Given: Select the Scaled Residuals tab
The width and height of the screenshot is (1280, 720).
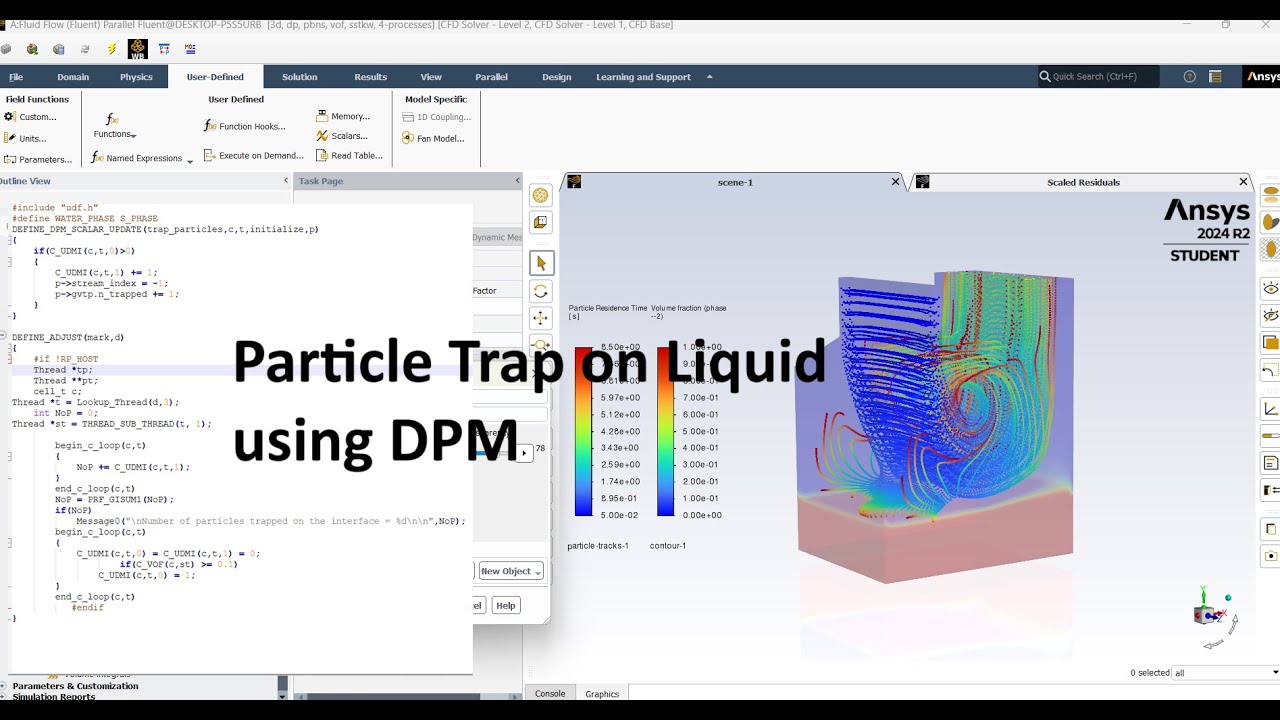Looking at the screenshot, I should click(1083, 182).
